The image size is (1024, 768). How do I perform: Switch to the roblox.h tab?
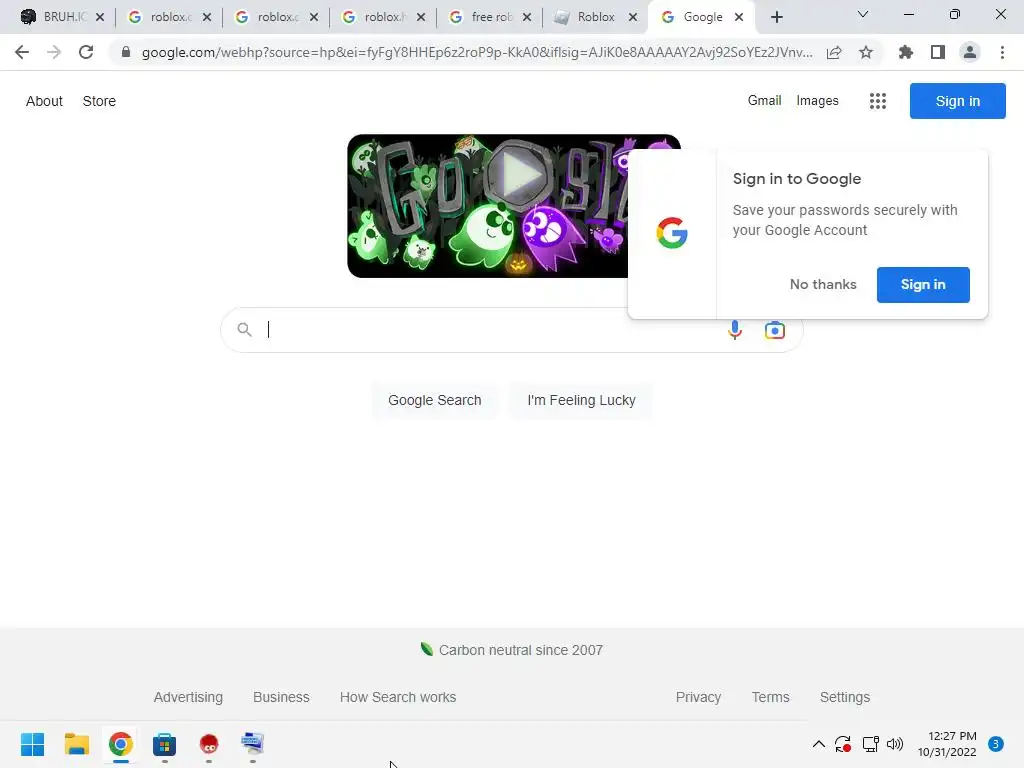[376, 17]
